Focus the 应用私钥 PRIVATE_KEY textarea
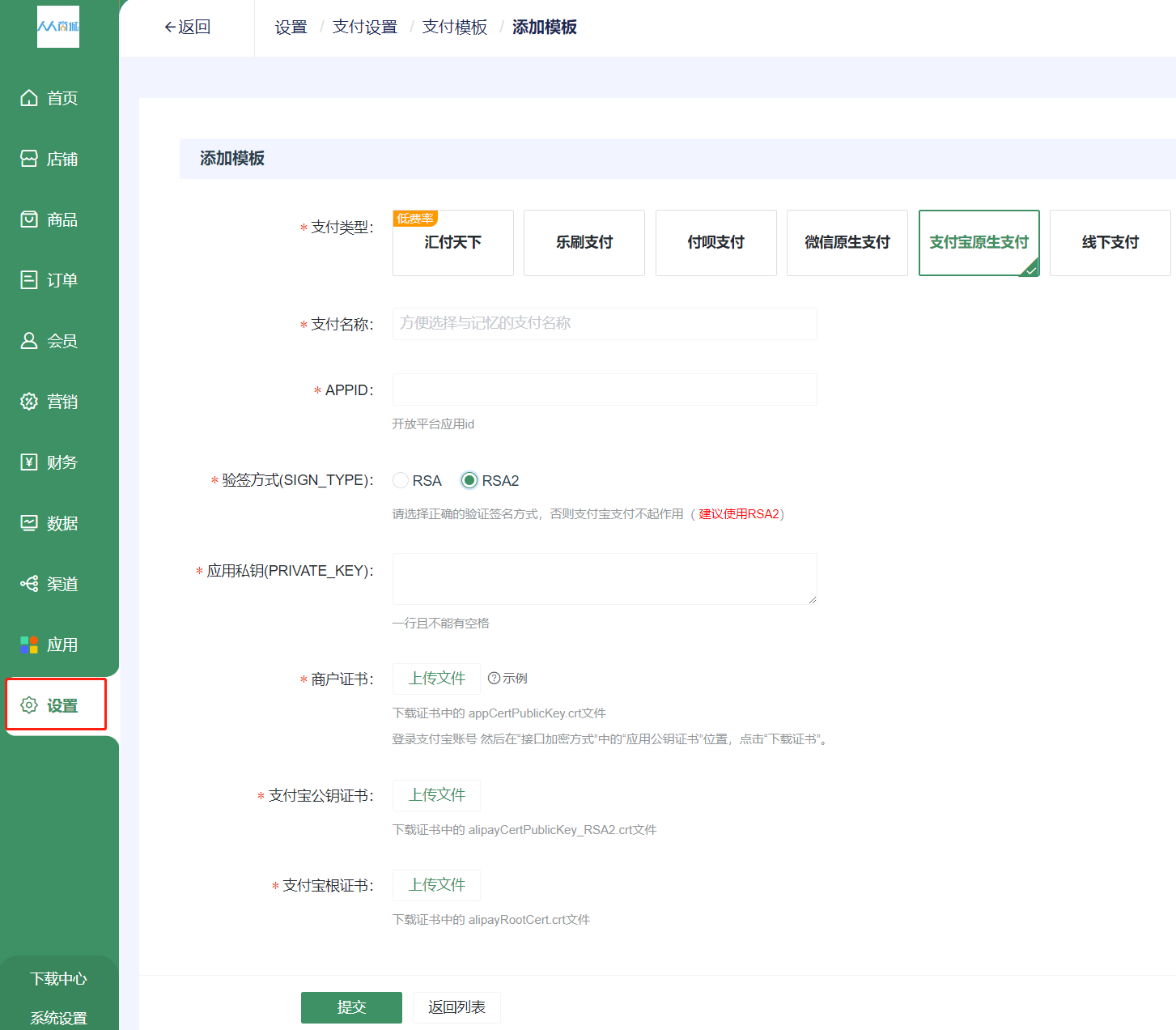1176x1030 pixels. tap(605, 579)
